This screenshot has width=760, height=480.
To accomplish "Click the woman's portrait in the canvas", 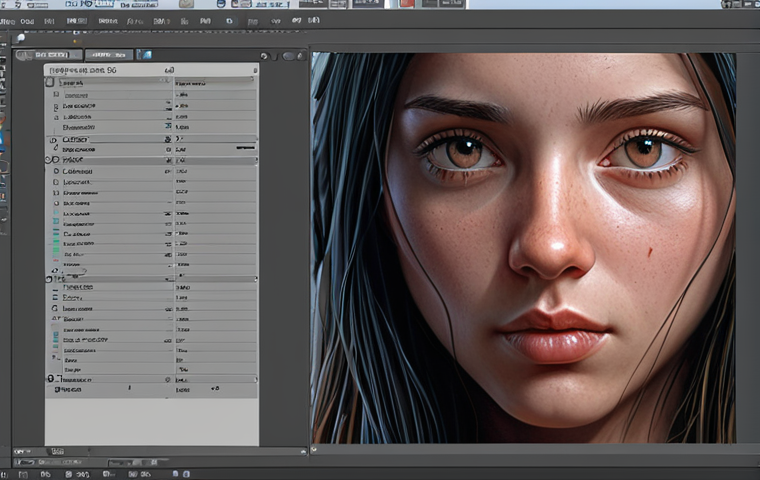I will click(x=523, y=248).
